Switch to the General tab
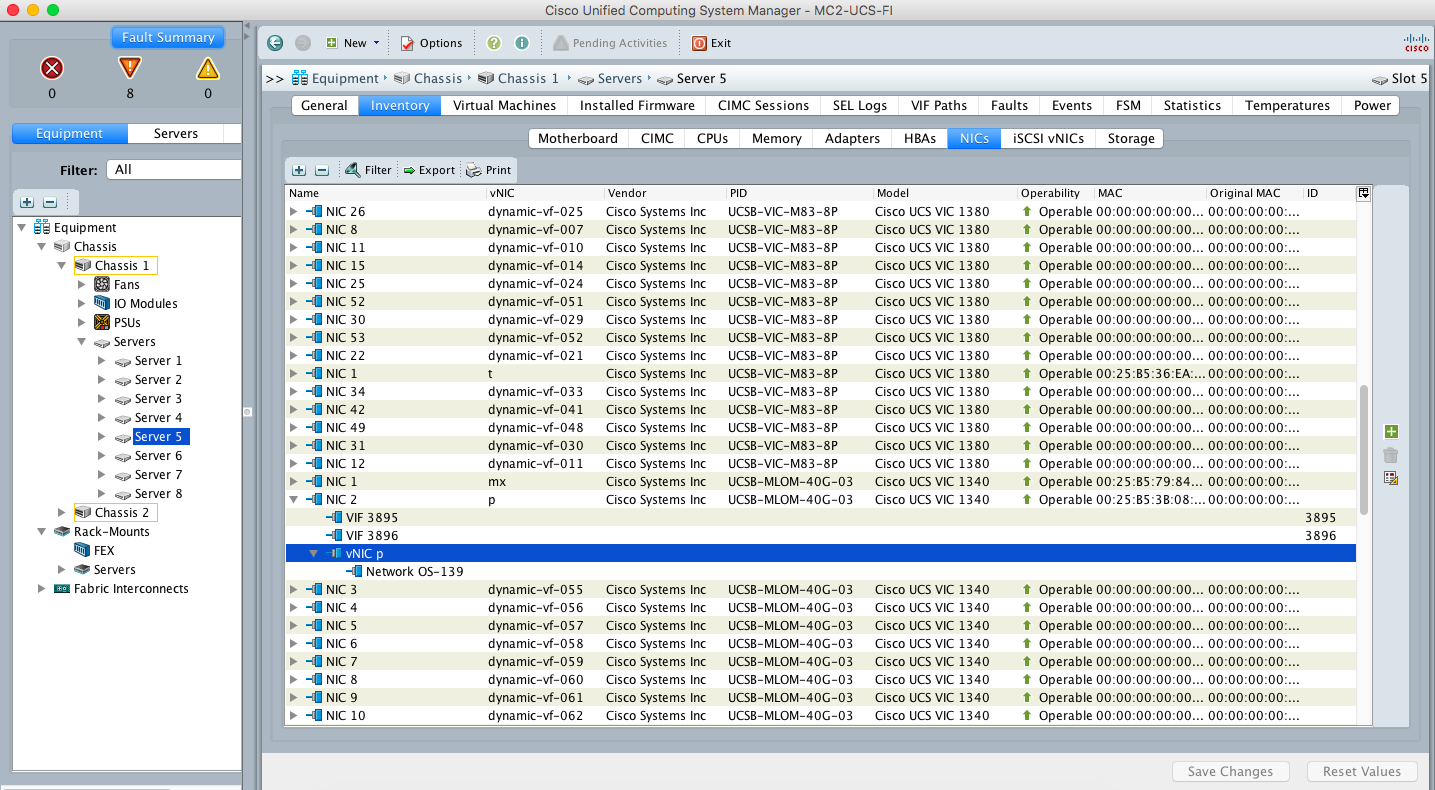The width and height of the screenshot is (1435, 790). click(325, 105)
